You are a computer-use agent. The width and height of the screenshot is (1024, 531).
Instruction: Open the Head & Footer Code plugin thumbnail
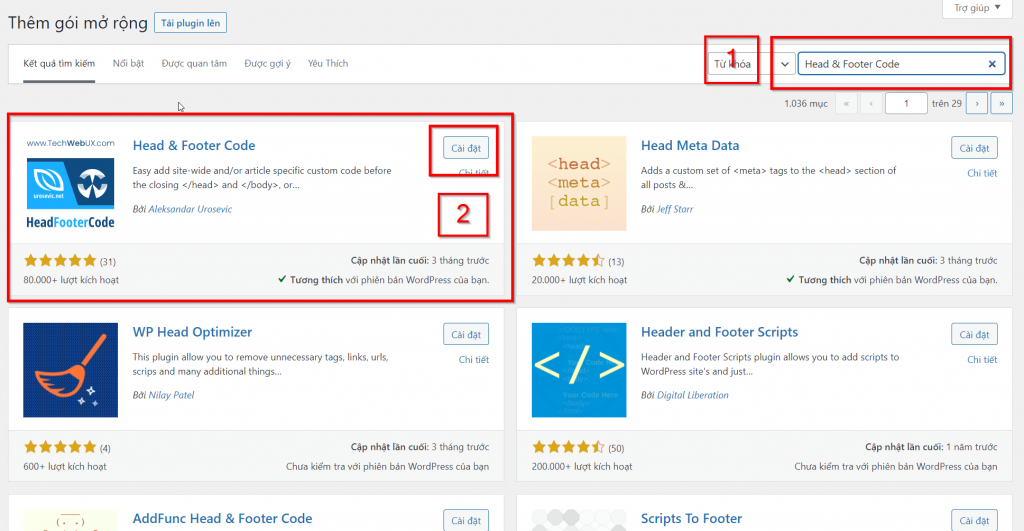click(x=71, y=184)
